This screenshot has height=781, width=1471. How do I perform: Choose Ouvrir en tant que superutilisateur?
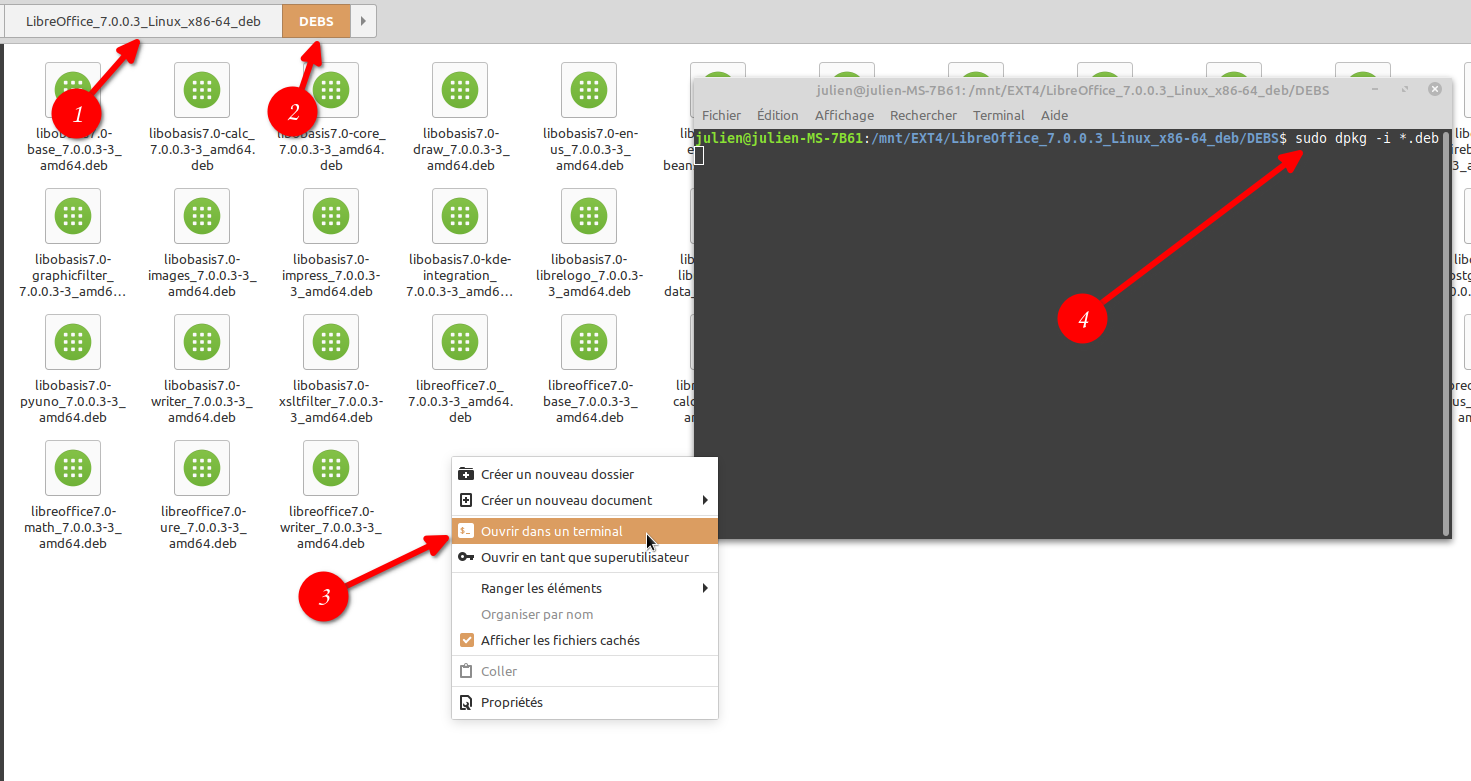coord(585,557)
